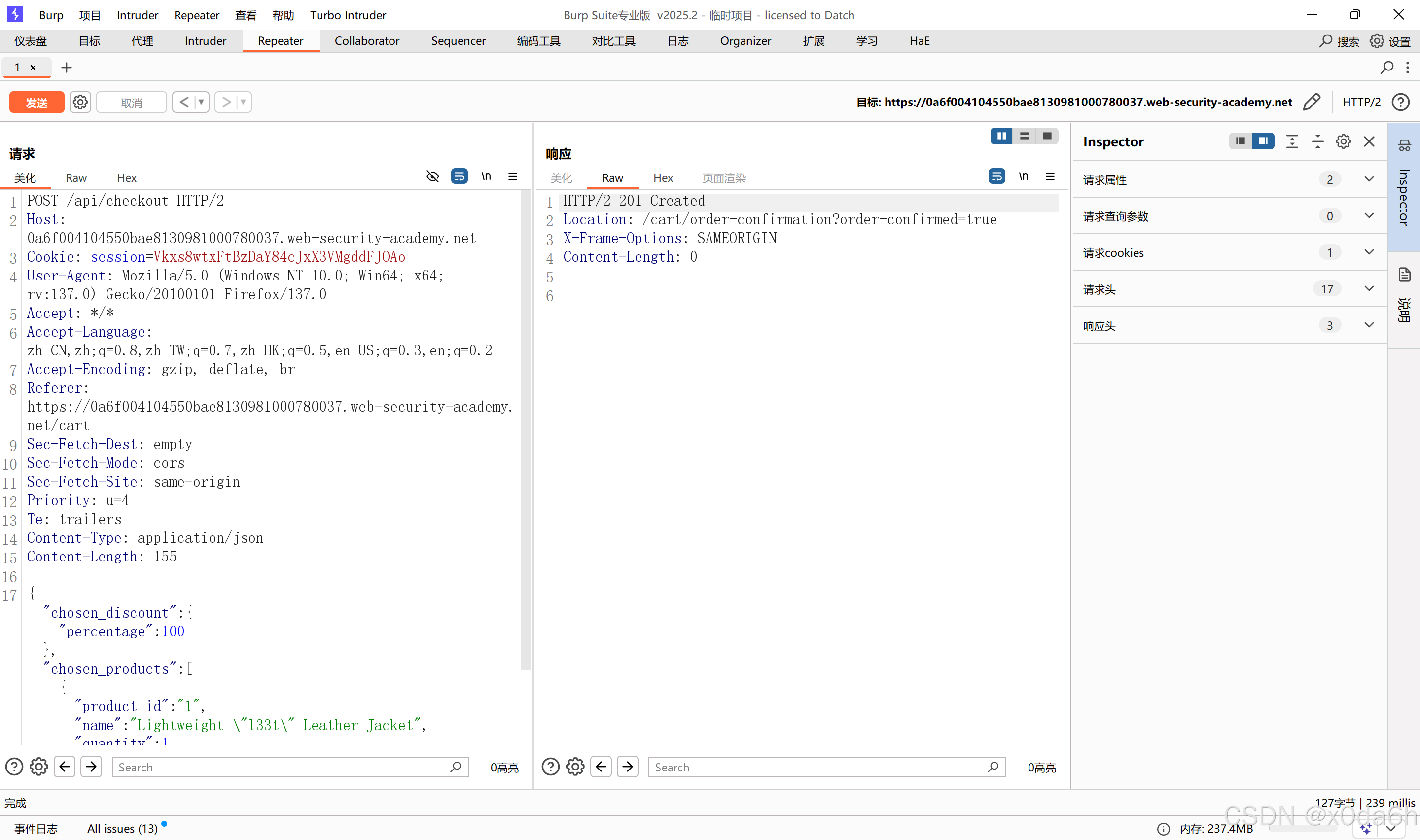Click Inspector settings gear icon
The width and height of the screenshot is (1420, 840).
coord(1343,141)
